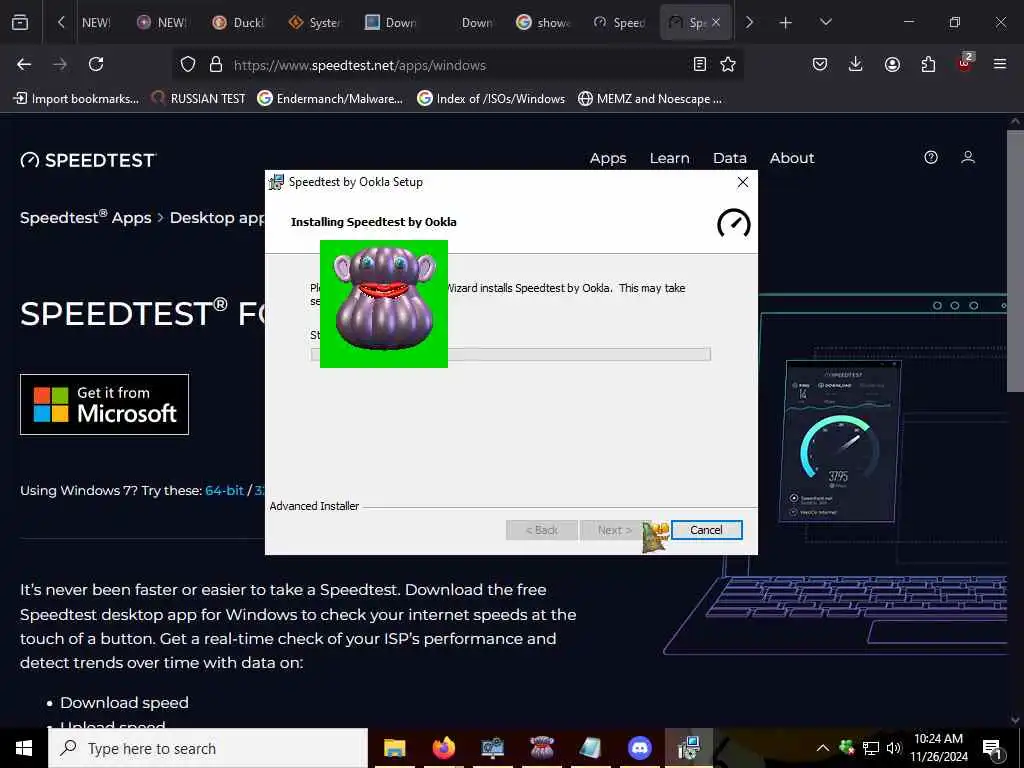Click the page vertical scrollbar thumb
The width and height of the screenshot is (1024, 768).
(x=1014, y=261)
